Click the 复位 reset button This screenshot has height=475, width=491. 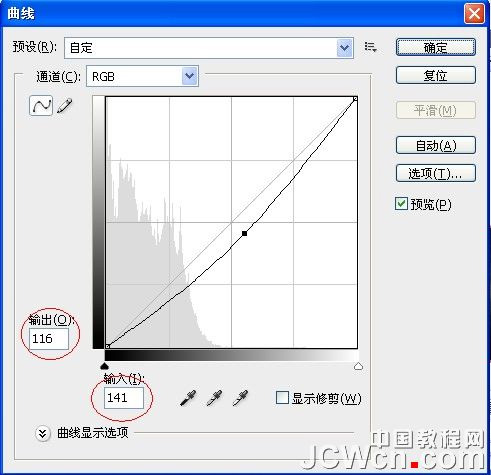[436, 75]
